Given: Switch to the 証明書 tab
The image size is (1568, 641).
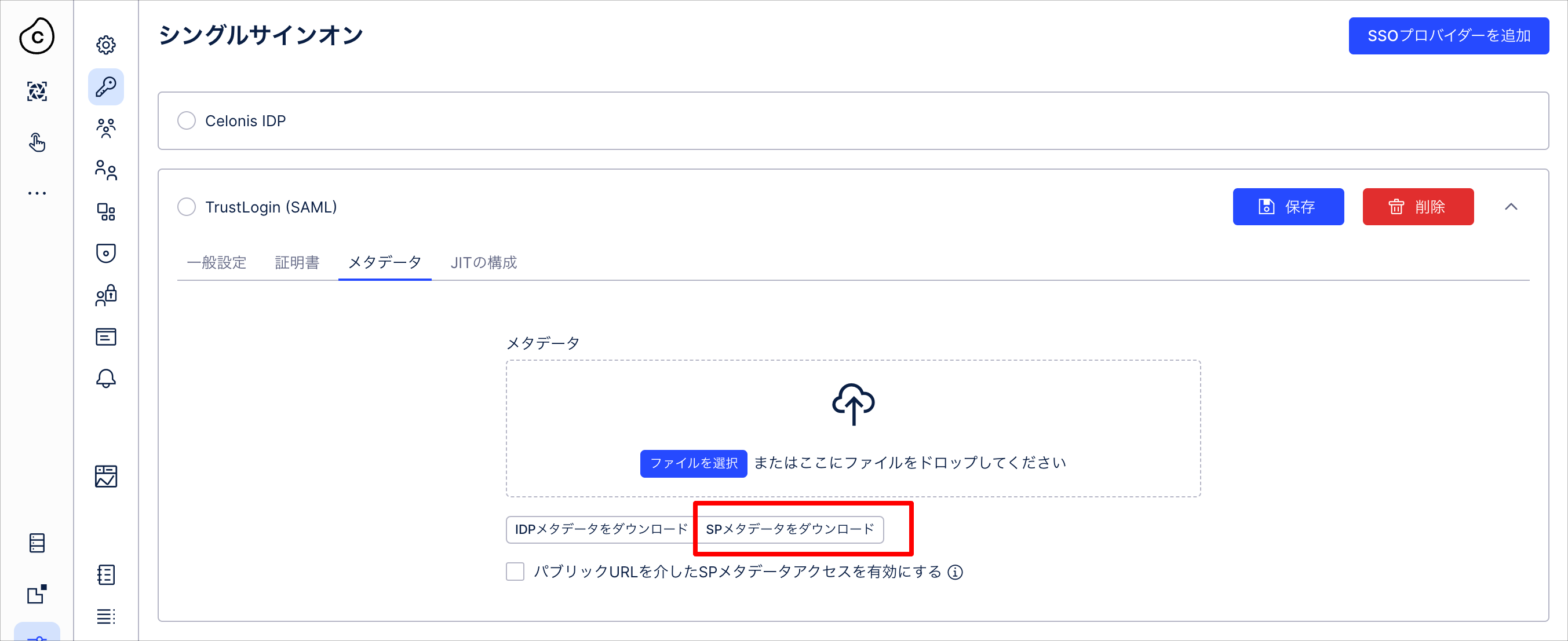Looking at the screenshot, I should pyautogui.click(x=297, y=262).
